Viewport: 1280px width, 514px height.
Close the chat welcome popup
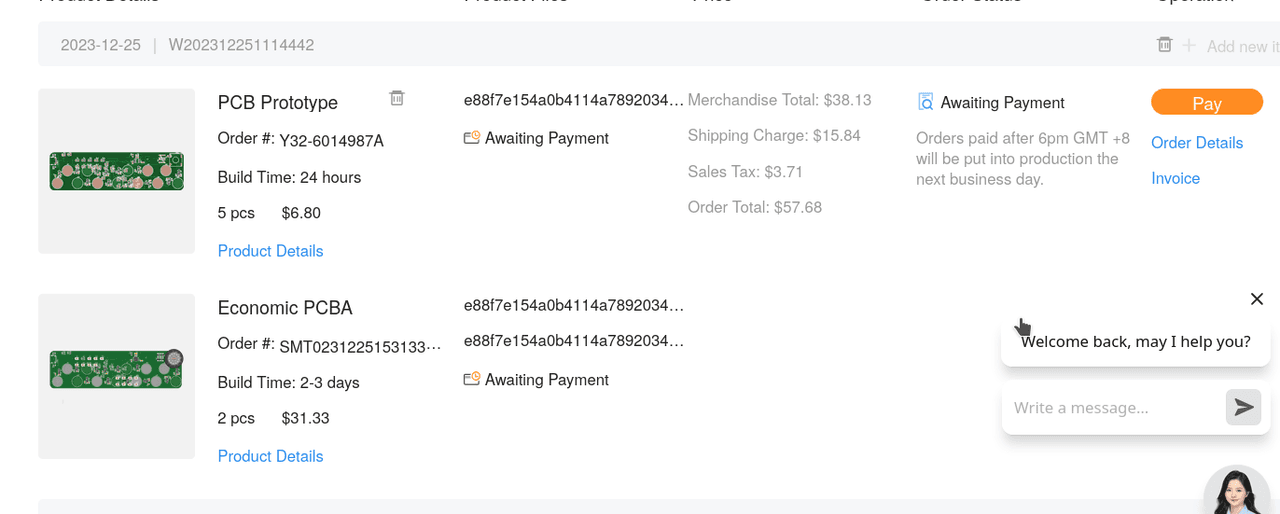[1257, 299]
